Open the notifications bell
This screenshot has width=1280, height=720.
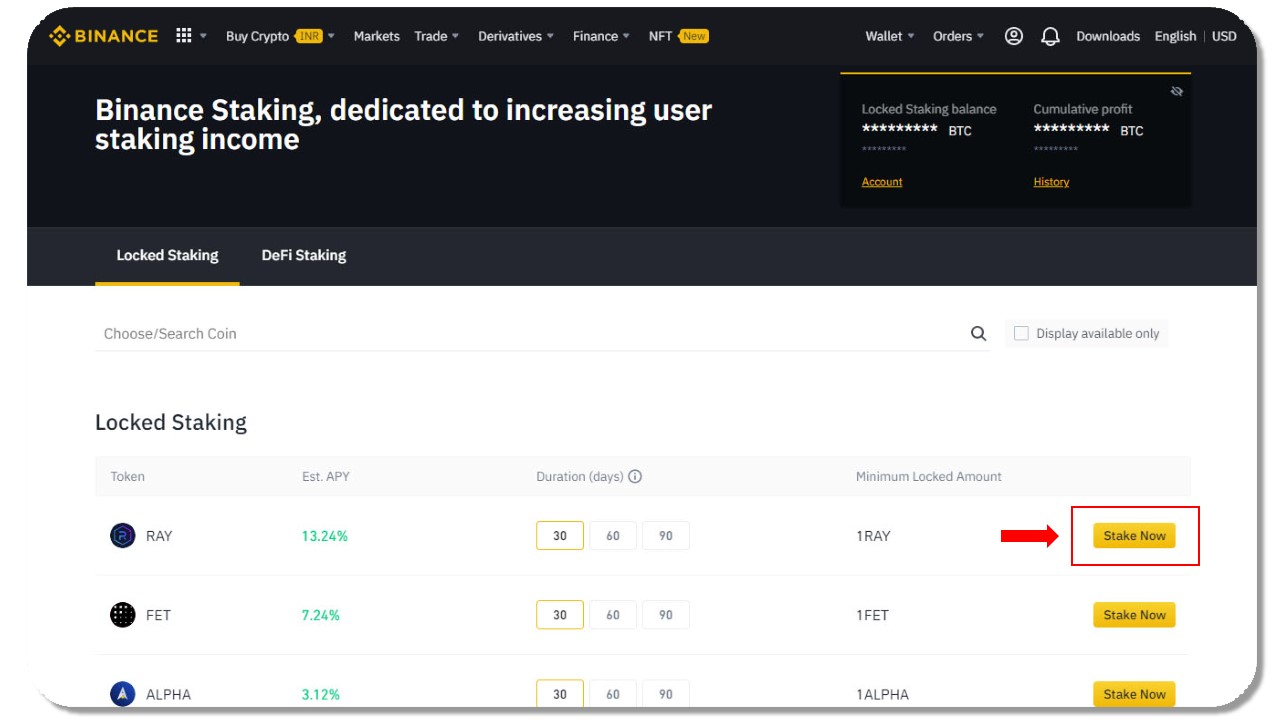coord(1050,36)
